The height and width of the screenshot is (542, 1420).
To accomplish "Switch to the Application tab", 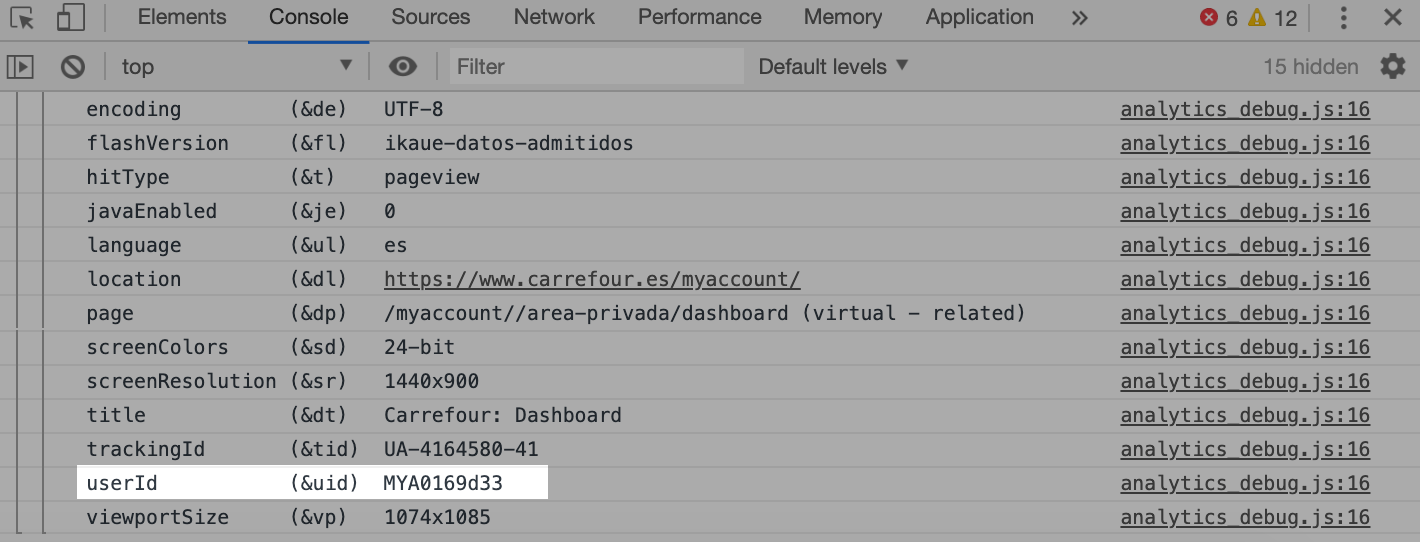I will tap(980, 18).
